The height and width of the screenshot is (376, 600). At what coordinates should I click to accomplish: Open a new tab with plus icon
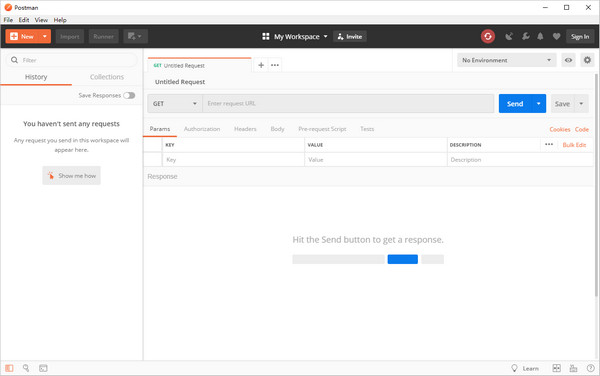click(x=261, y=65)
